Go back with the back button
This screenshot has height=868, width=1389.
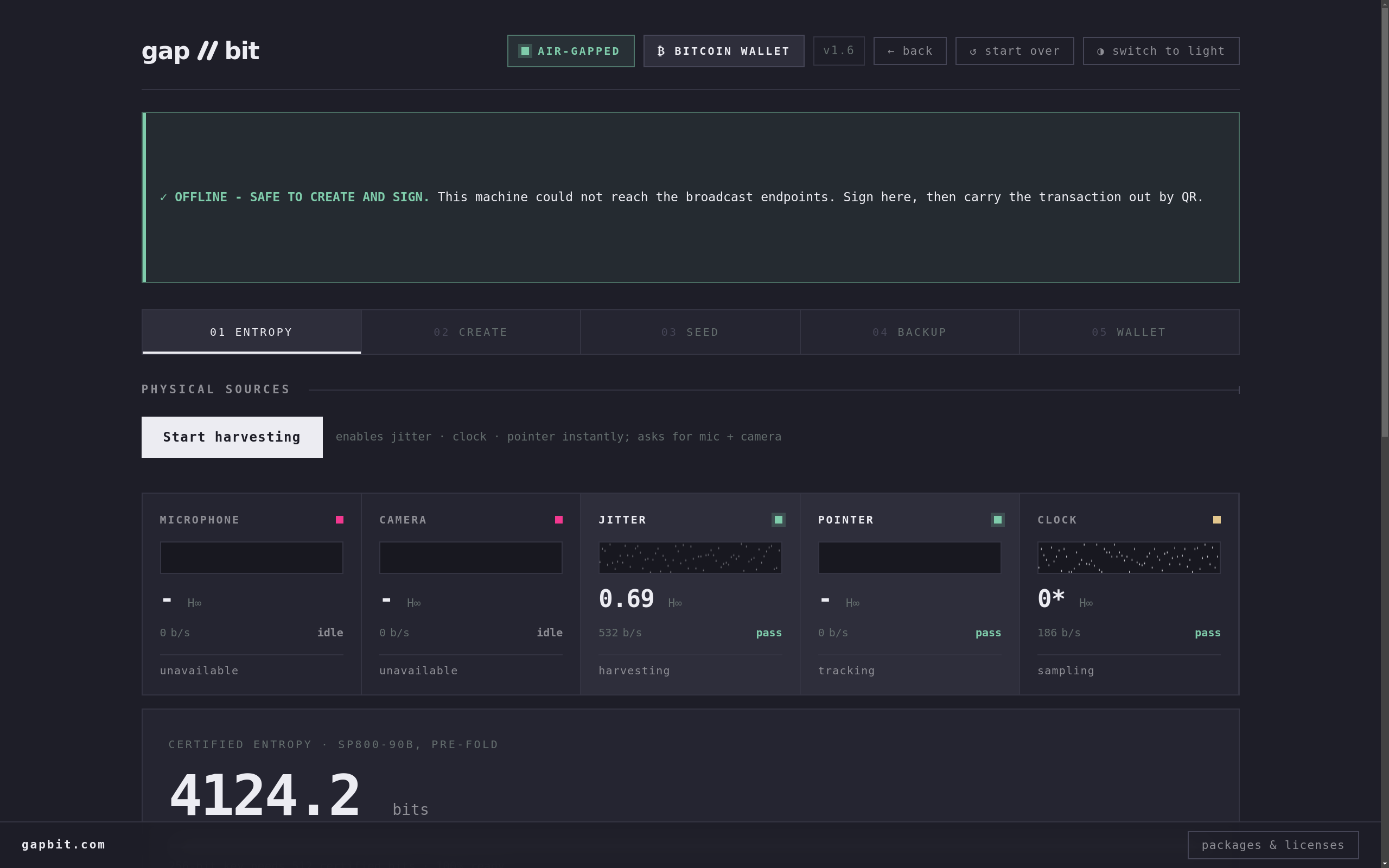(x=910, y=51)
